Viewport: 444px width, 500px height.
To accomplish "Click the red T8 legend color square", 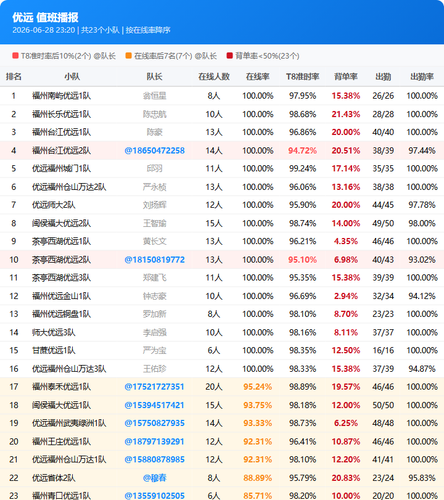I will click(x=15, y=56).
